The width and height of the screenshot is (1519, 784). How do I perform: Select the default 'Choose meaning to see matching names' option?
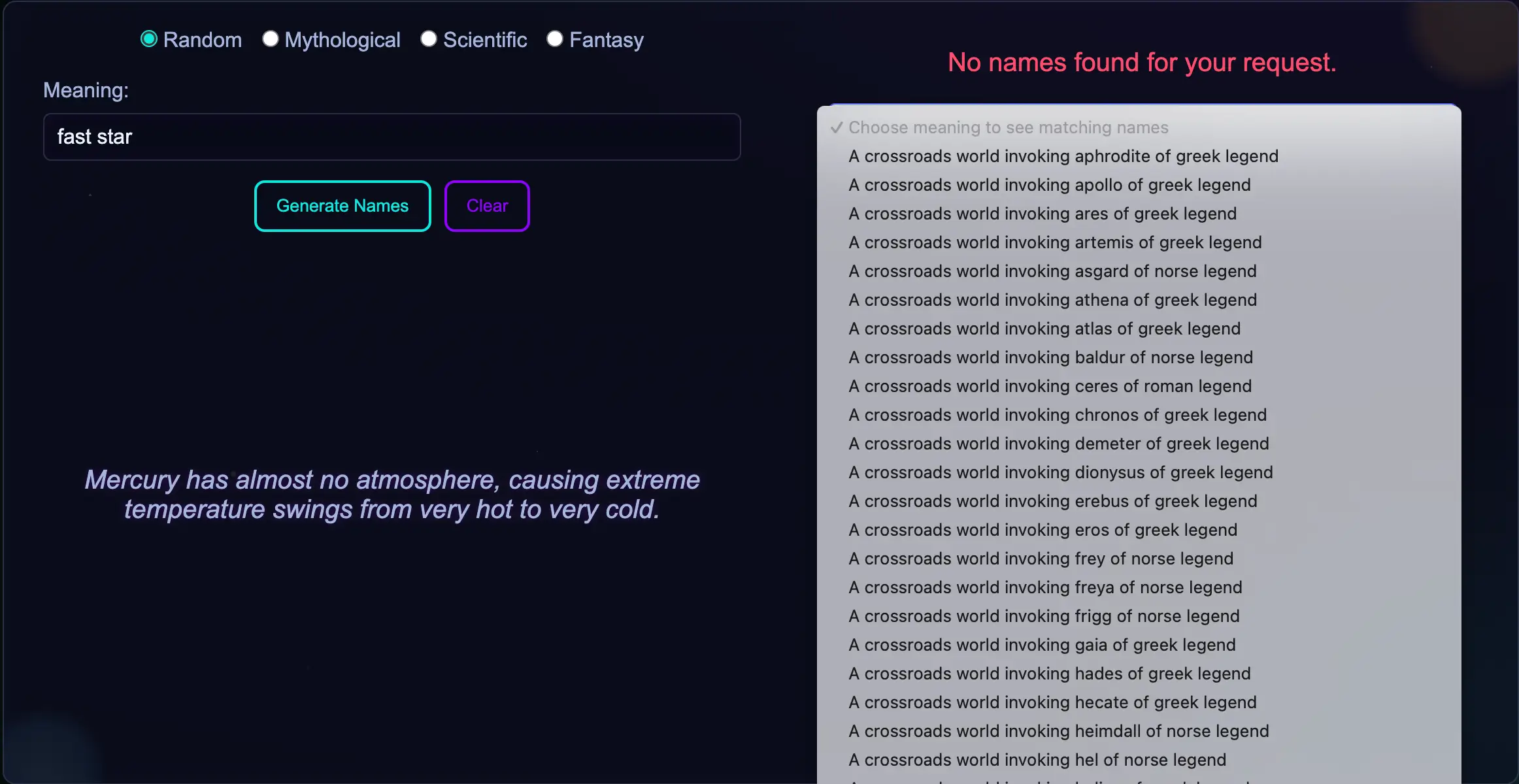coord(1008,127)
